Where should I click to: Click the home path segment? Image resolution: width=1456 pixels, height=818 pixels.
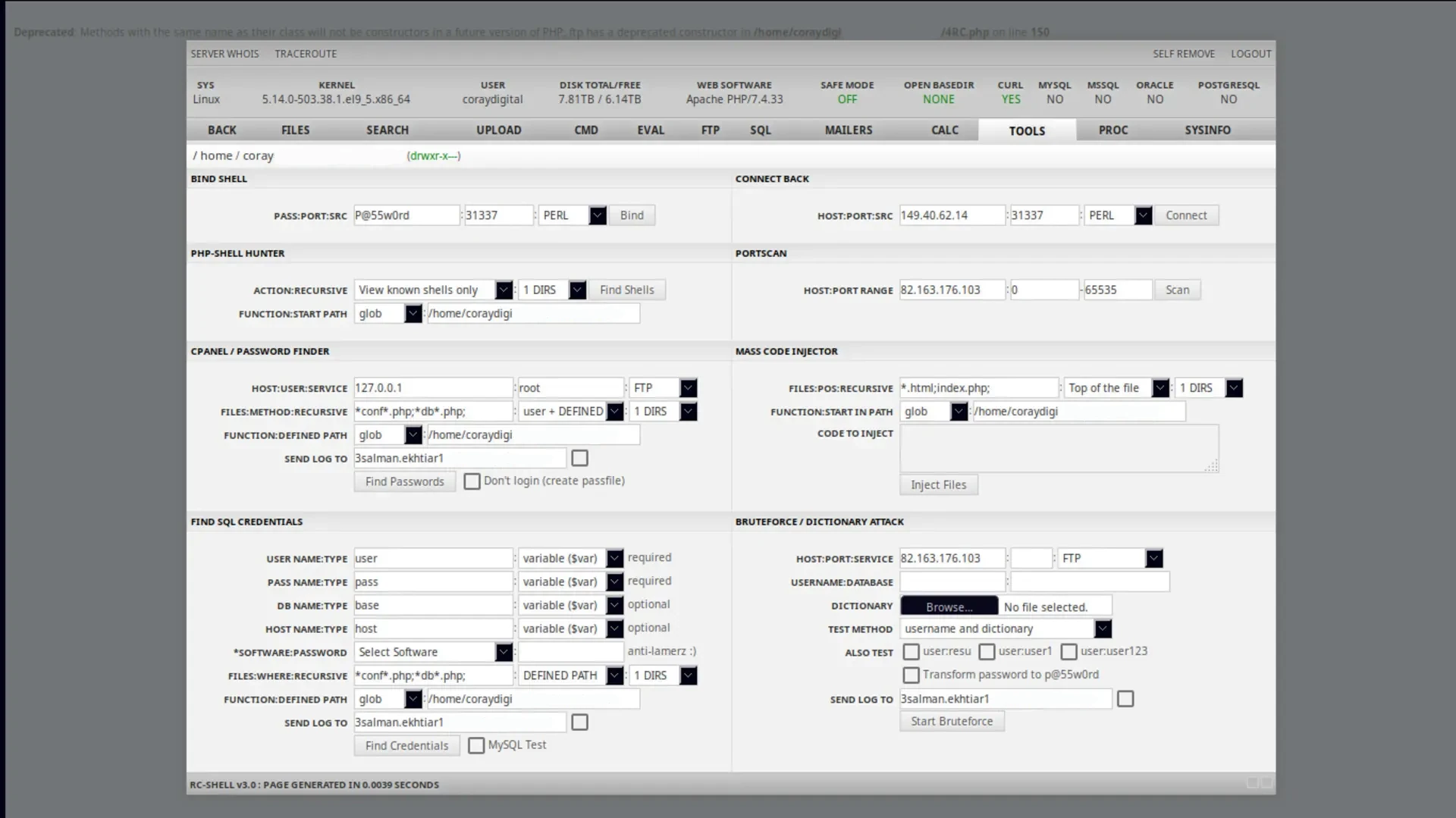tap(216, 155)
